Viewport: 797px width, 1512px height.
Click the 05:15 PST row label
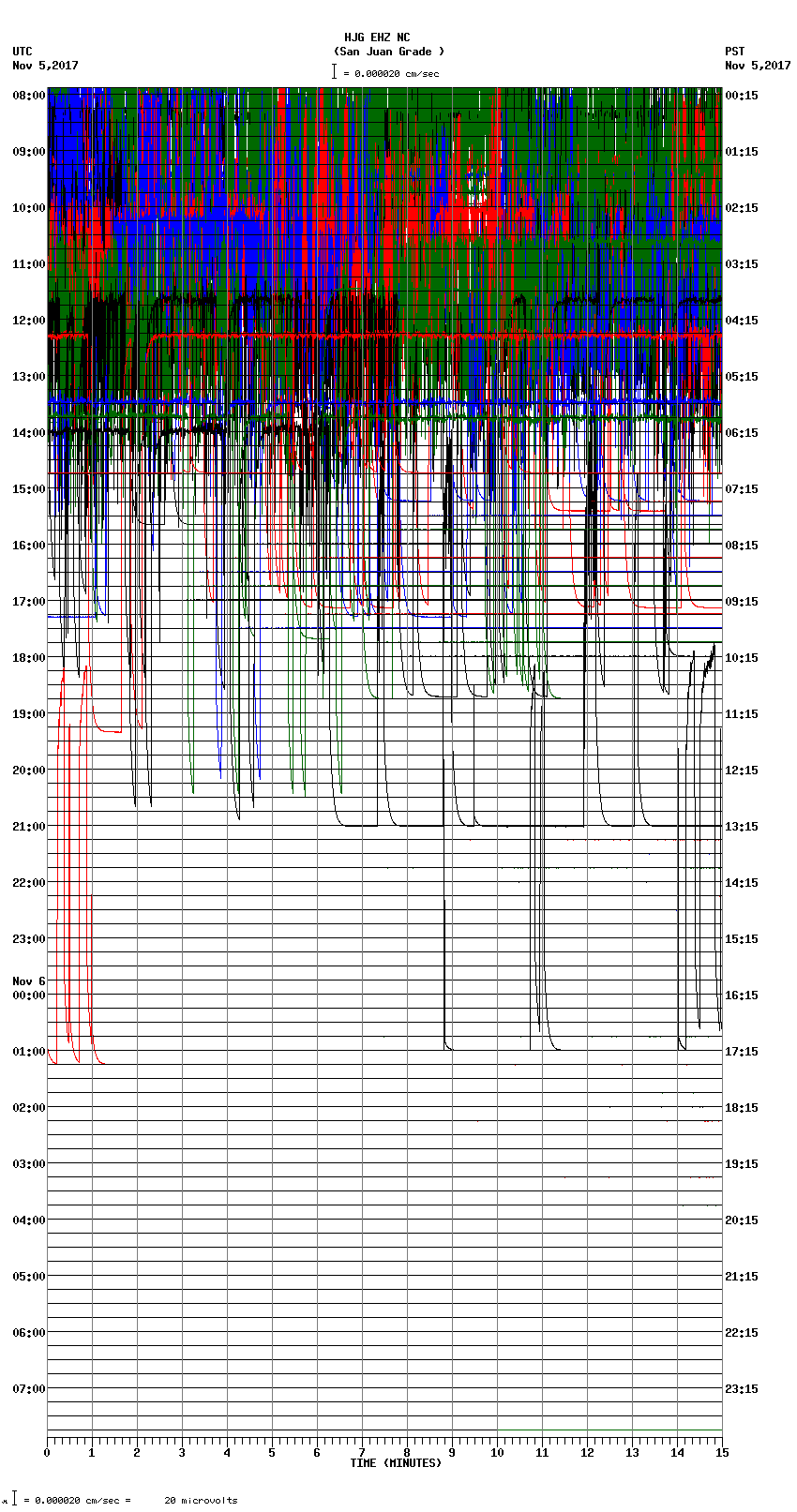click(x=742, y=377)
